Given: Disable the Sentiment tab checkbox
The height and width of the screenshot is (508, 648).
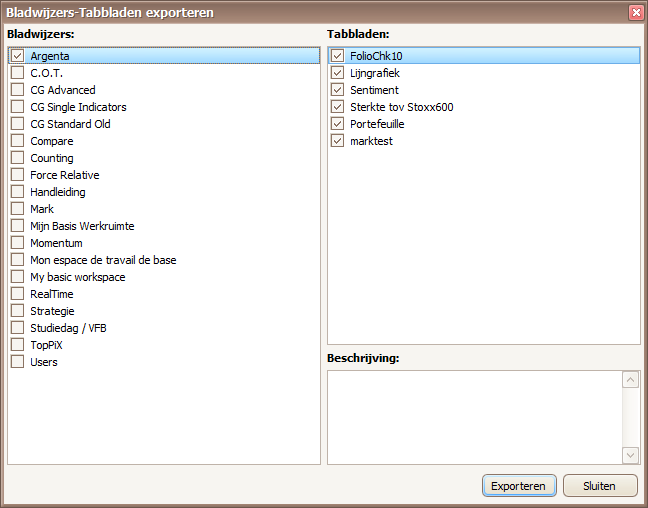Looking at the screenshot, I should click(337, 90).
